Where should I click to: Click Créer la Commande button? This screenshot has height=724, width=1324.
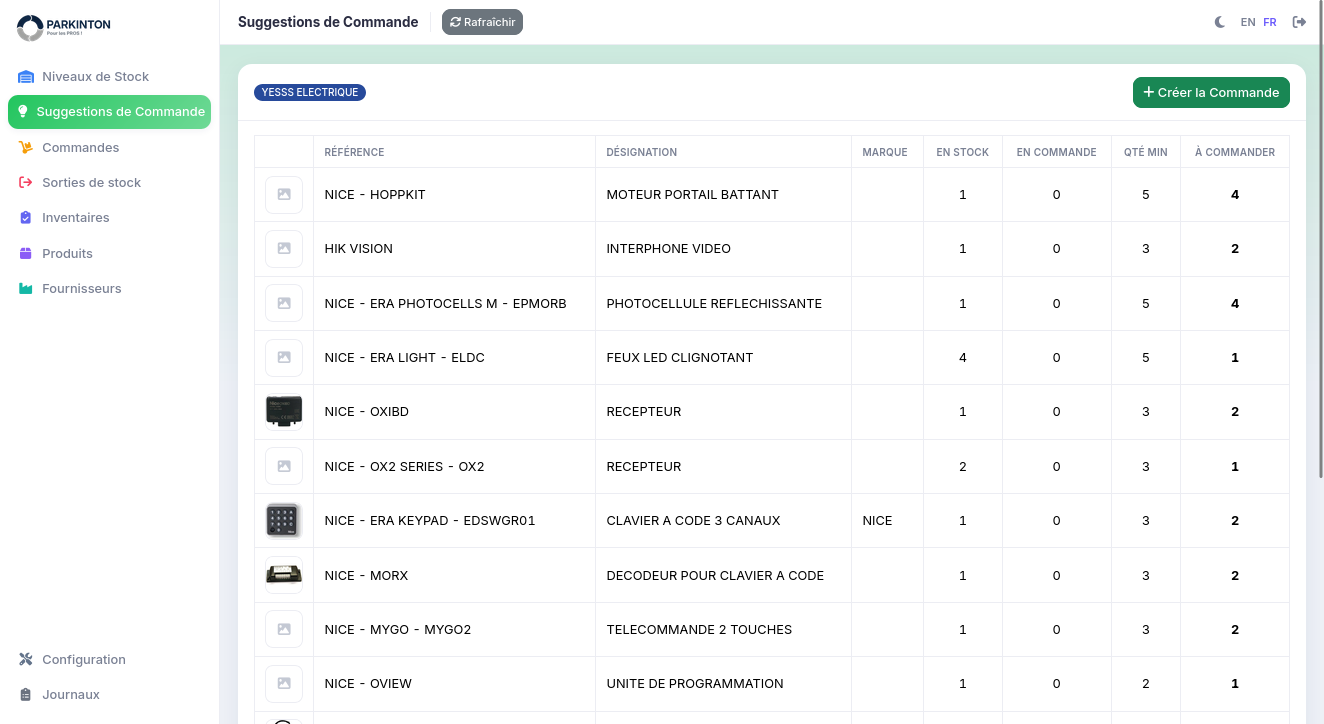1211,92
